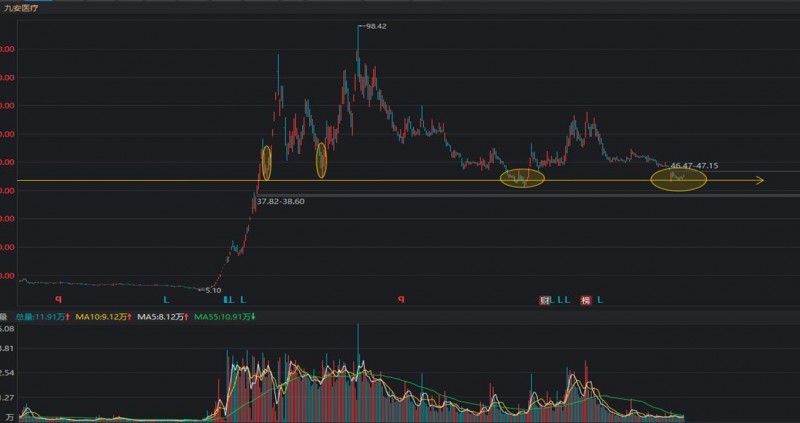Click the L marker directly after 财 badge

[553, 300]
